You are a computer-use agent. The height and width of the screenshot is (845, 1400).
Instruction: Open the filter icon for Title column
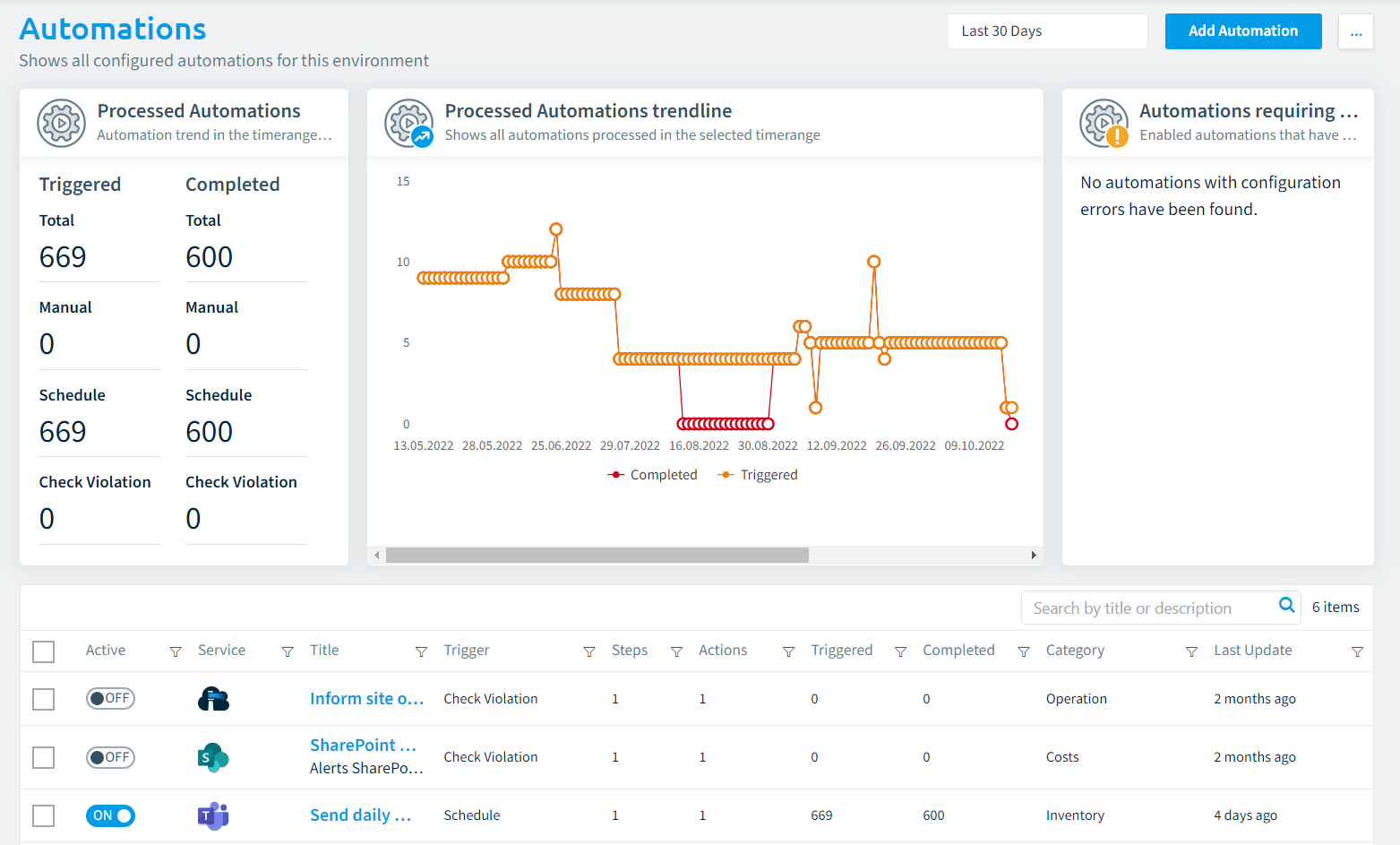click(x=421, y=651)
